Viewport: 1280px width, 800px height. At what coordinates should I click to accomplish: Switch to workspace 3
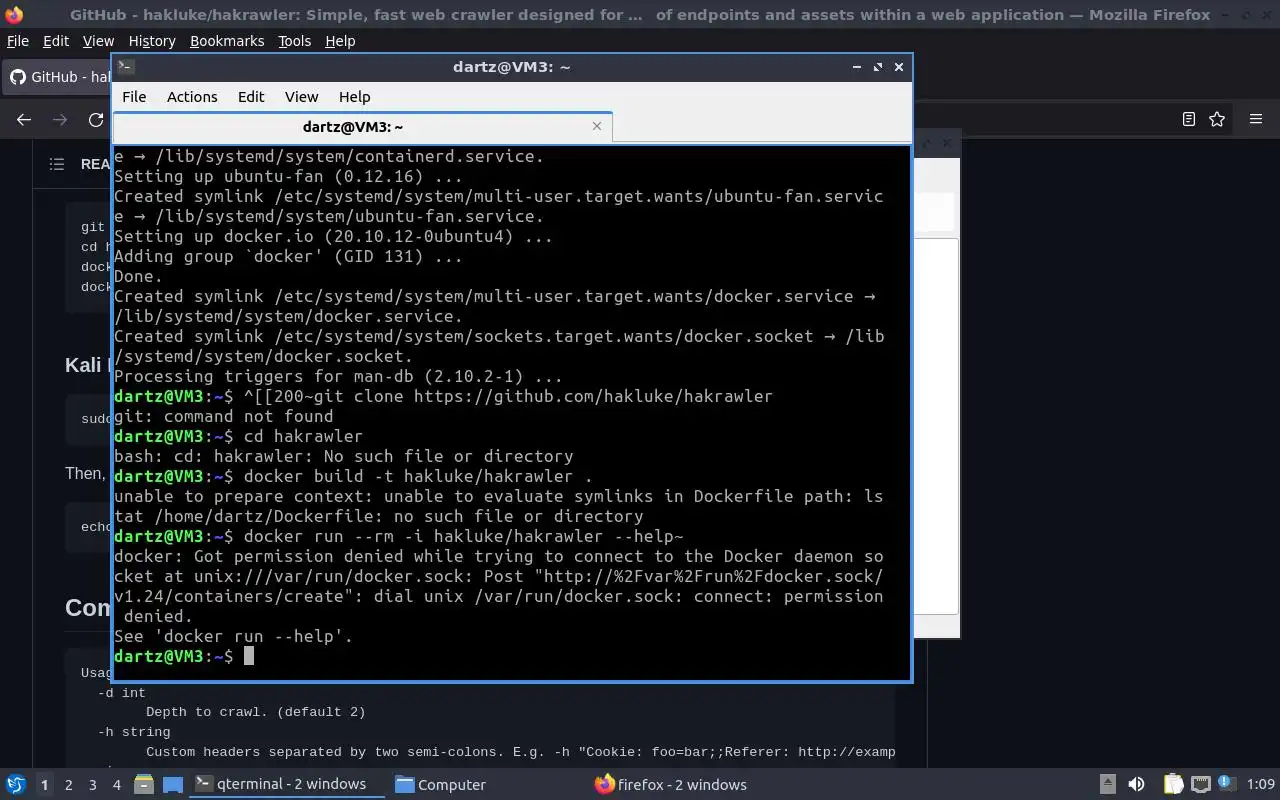(x=93, y=785)
